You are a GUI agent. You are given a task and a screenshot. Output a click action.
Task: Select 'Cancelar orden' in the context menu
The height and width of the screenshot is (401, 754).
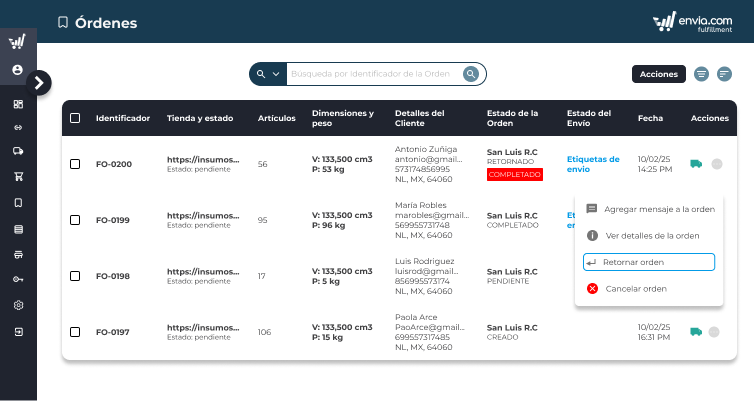(x=636, y=289)
